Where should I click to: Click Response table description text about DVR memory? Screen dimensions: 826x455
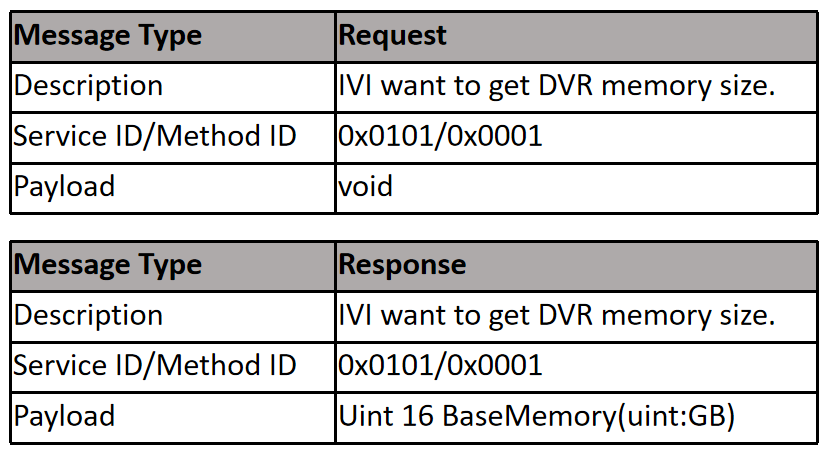[x=556, y=315]
